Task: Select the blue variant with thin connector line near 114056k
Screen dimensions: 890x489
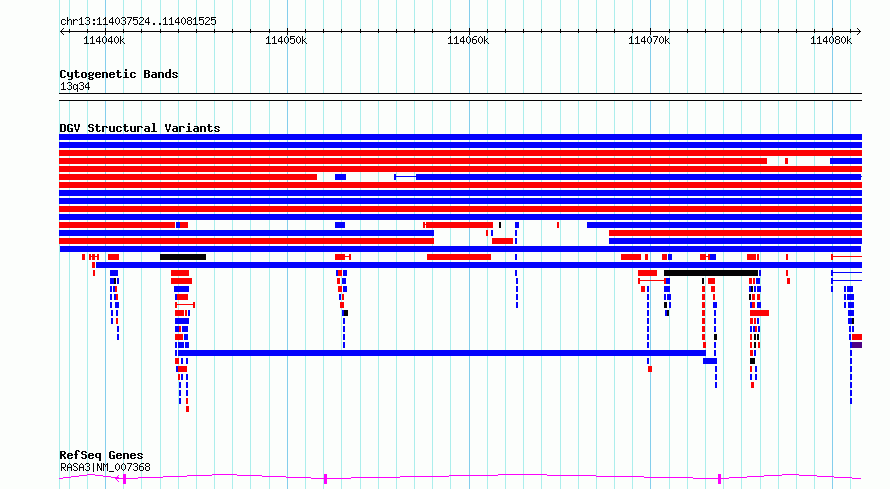Action: [628, 177]
